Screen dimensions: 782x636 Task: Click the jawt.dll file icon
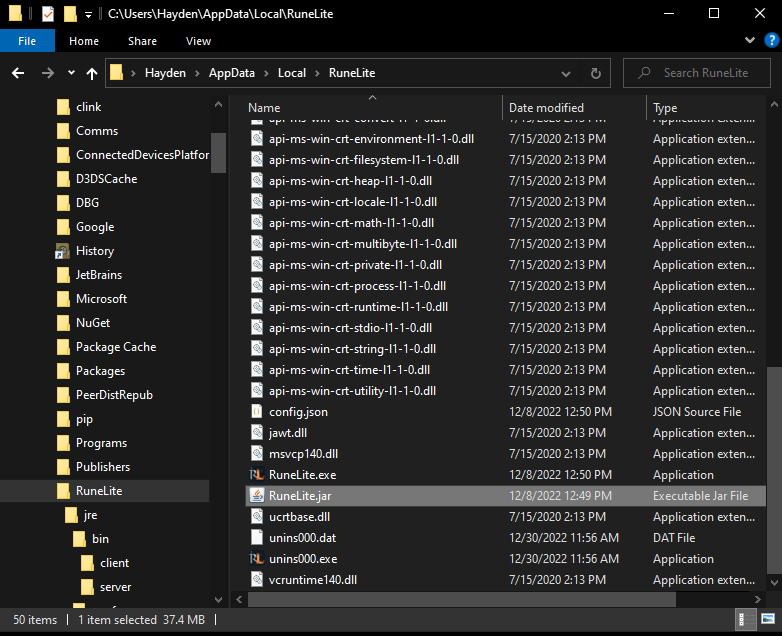256,432
